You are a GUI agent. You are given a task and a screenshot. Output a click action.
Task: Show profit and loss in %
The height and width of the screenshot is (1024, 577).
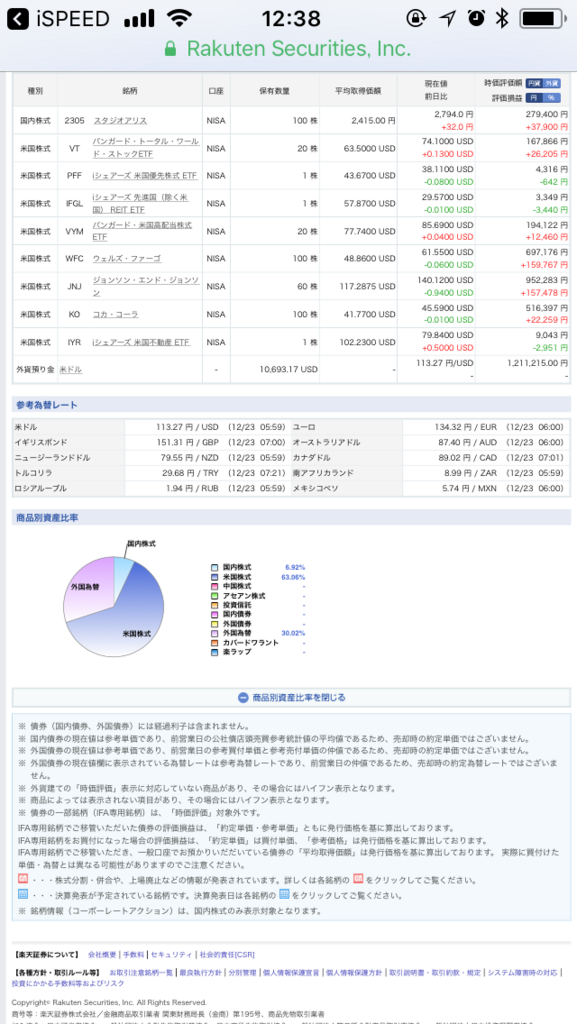coord(552,98)
